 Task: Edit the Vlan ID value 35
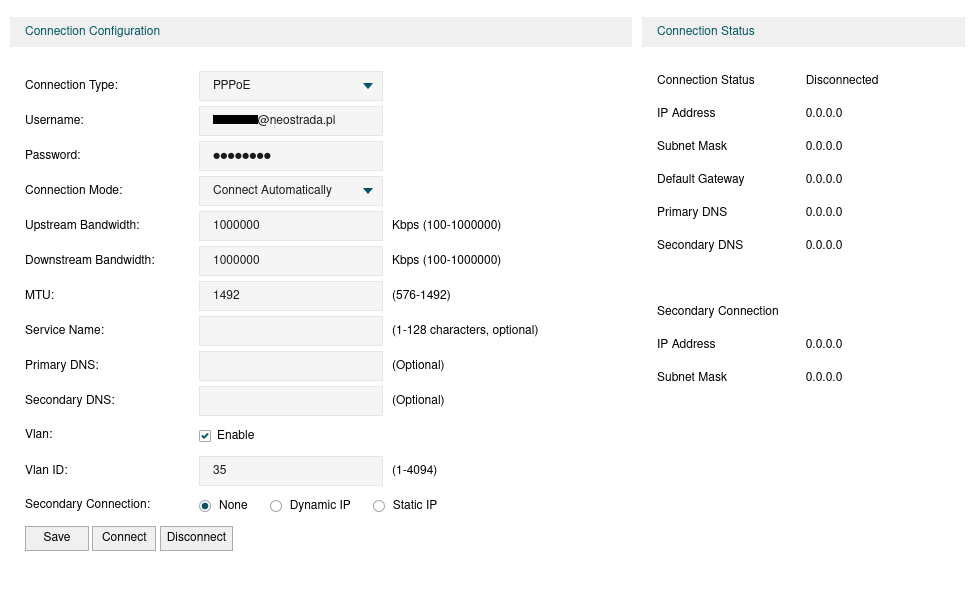[x=290, y=470]
